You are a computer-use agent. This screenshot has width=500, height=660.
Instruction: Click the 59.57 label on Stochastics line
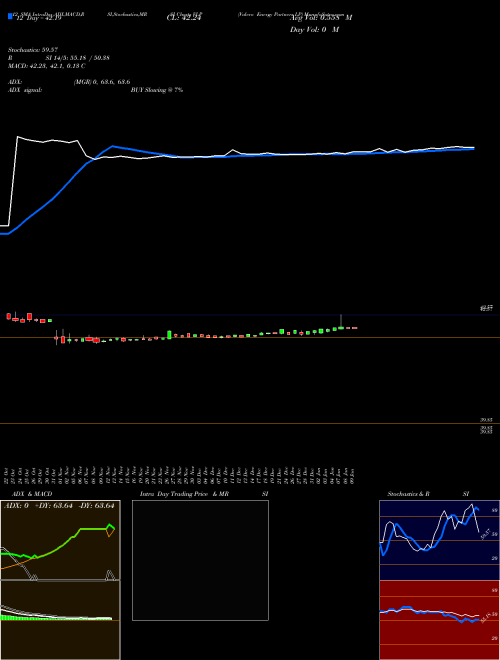[x=484, y=535]
